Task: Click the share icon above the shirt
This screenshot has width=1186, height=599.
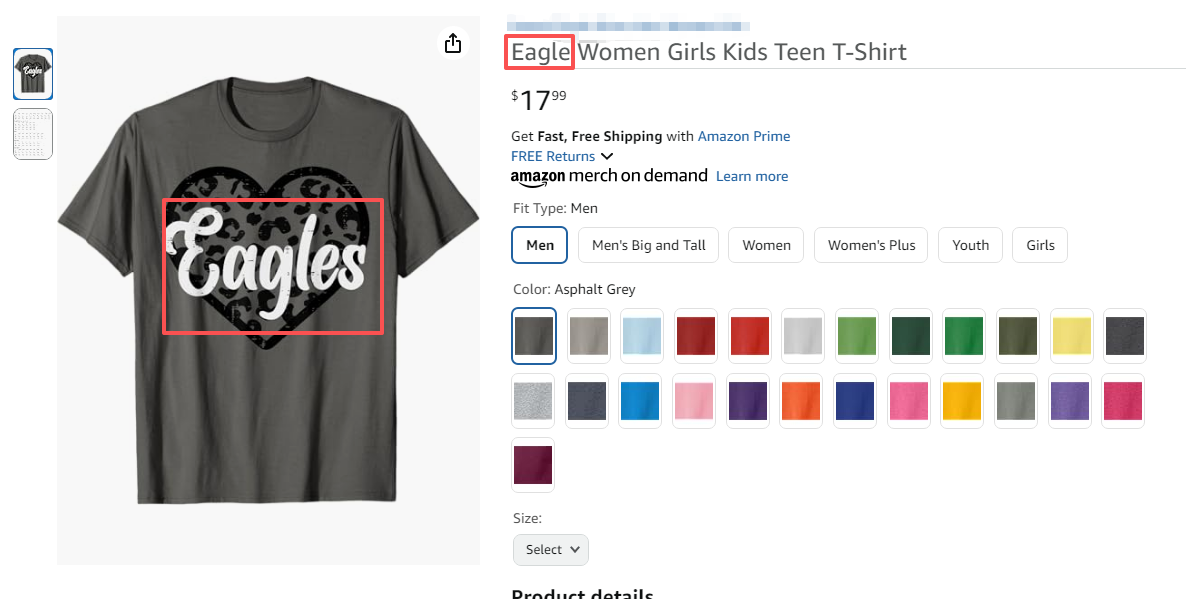Action: (x=453, y=43)
